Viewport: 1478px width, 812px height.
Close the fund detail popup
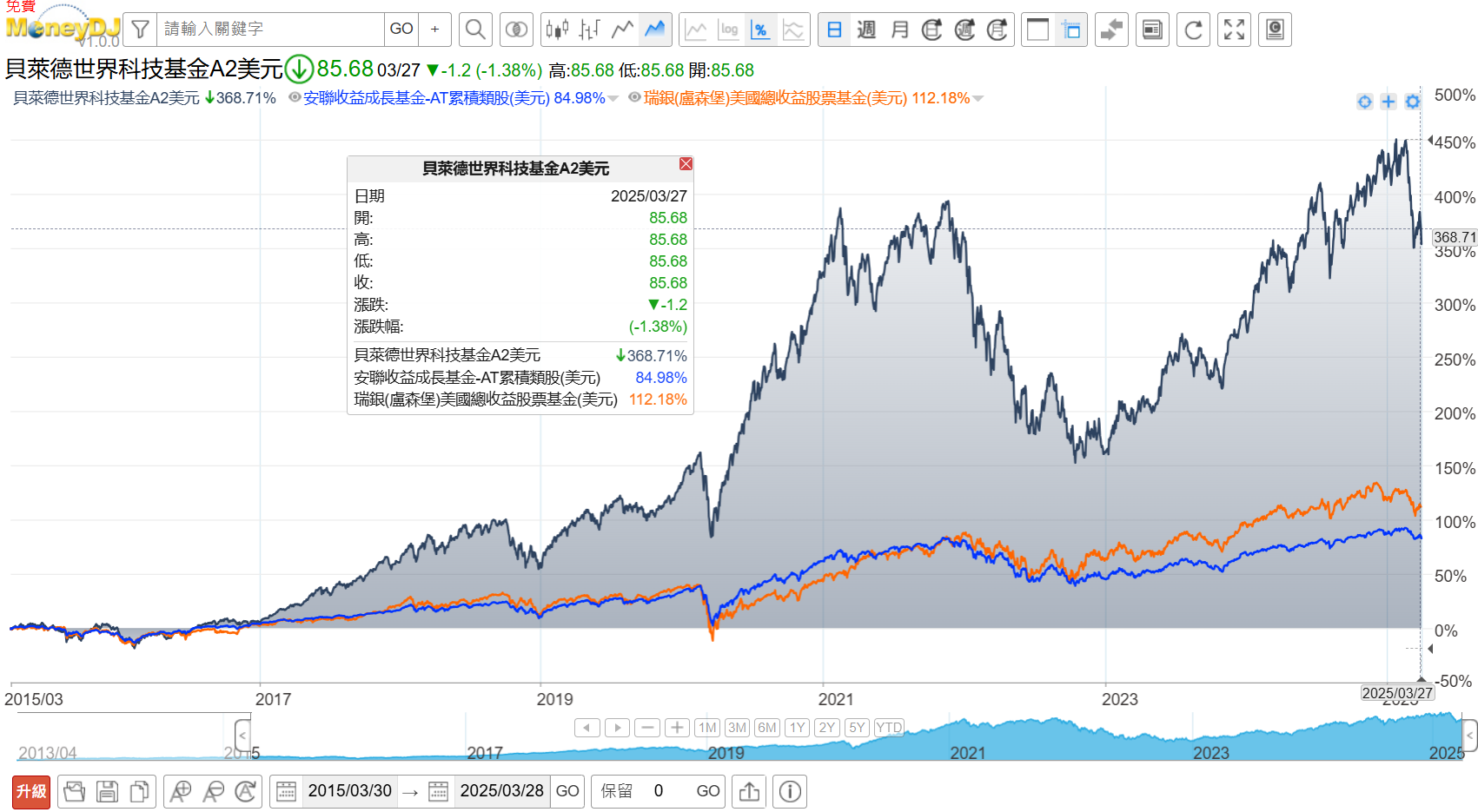pyautogui.click(x=686, y=164)
